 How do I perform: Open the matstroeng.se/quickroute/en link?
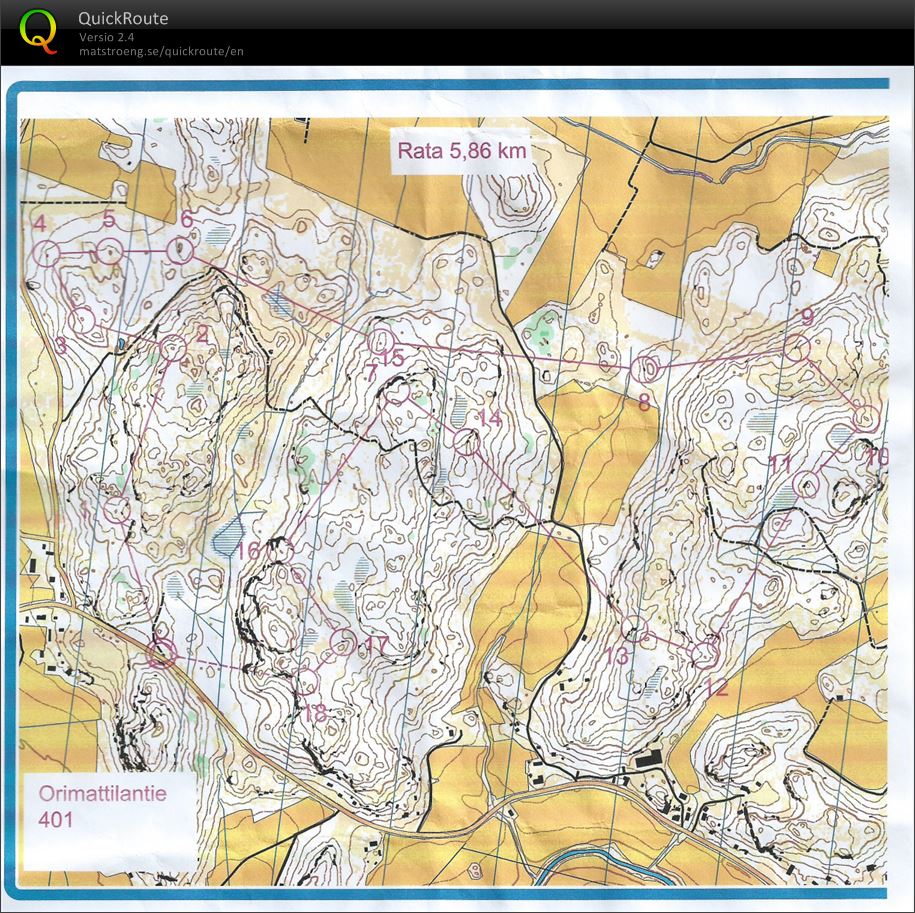coord(161,51)
